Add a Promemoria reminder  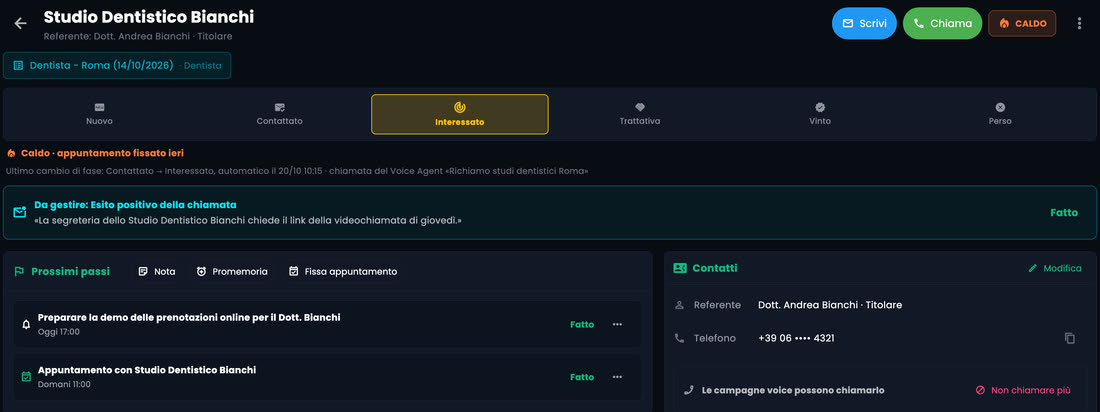(232, 272)
